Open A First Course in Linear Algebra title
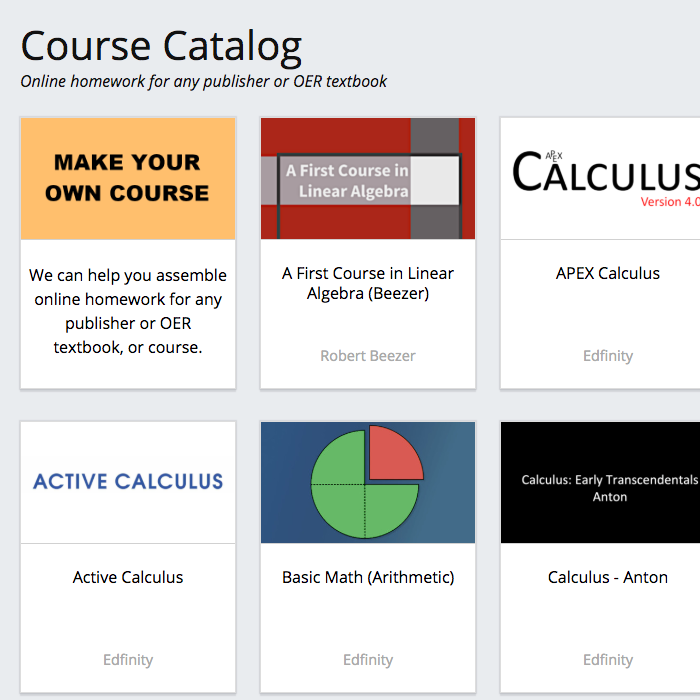700x700 pixels. click(x=368, y=283)
